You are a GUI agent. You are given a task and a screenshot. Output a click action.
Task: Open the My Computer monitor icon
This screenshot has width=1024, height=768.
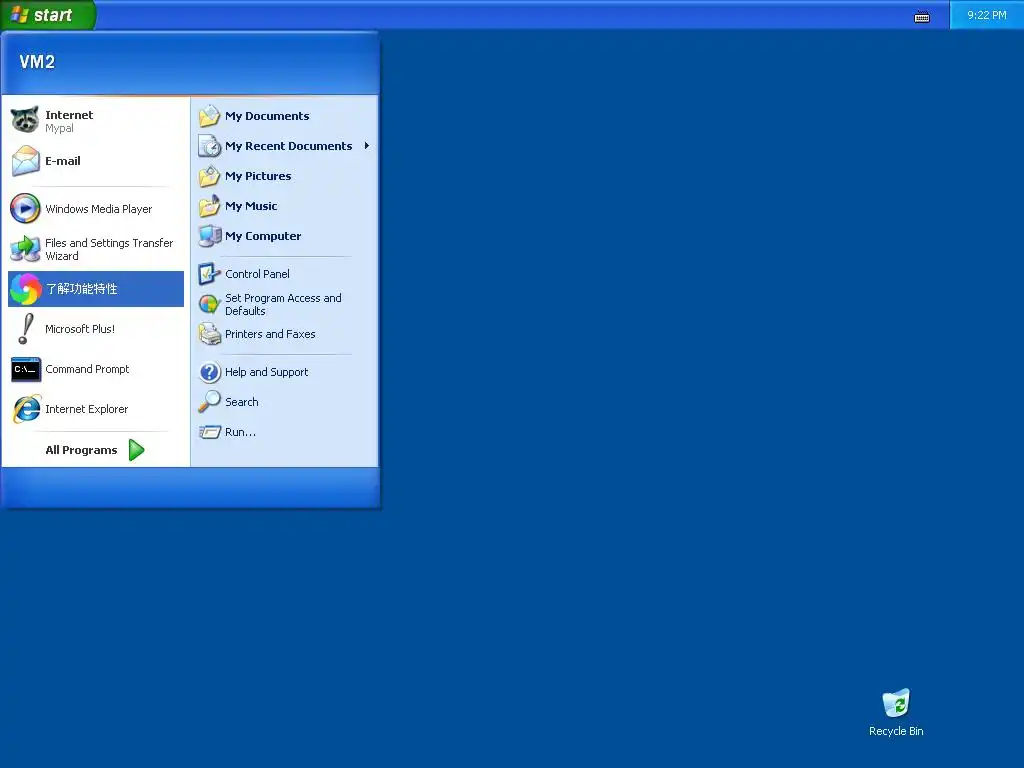coord(209,236)
